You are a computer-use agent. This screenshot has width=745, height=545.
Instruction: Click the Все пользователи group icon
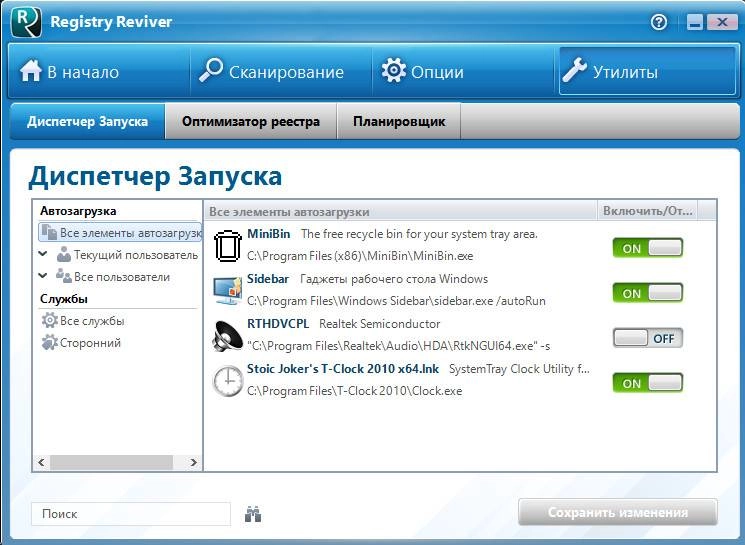click(64, 276)
